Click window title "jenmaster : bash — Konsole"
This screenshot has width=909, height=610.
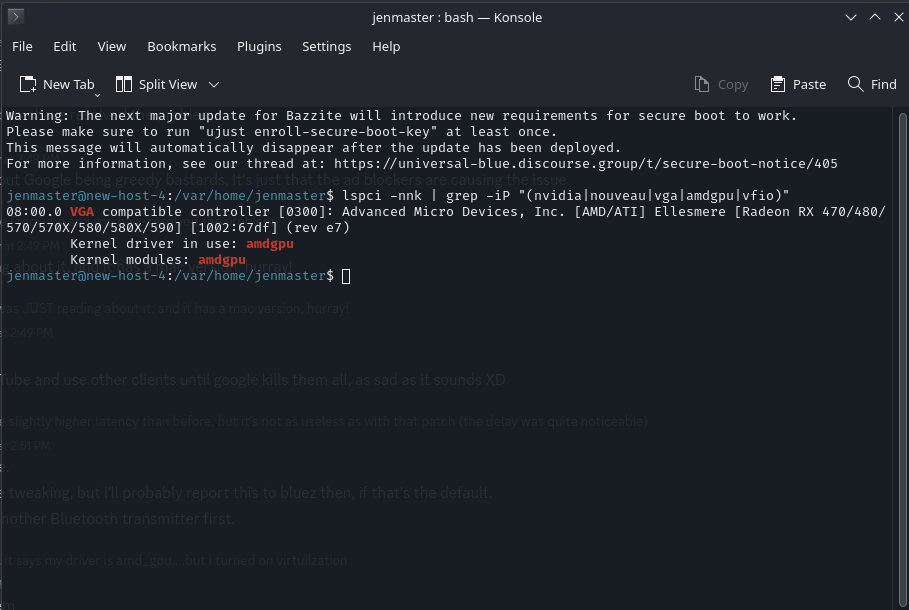[457, 17]
